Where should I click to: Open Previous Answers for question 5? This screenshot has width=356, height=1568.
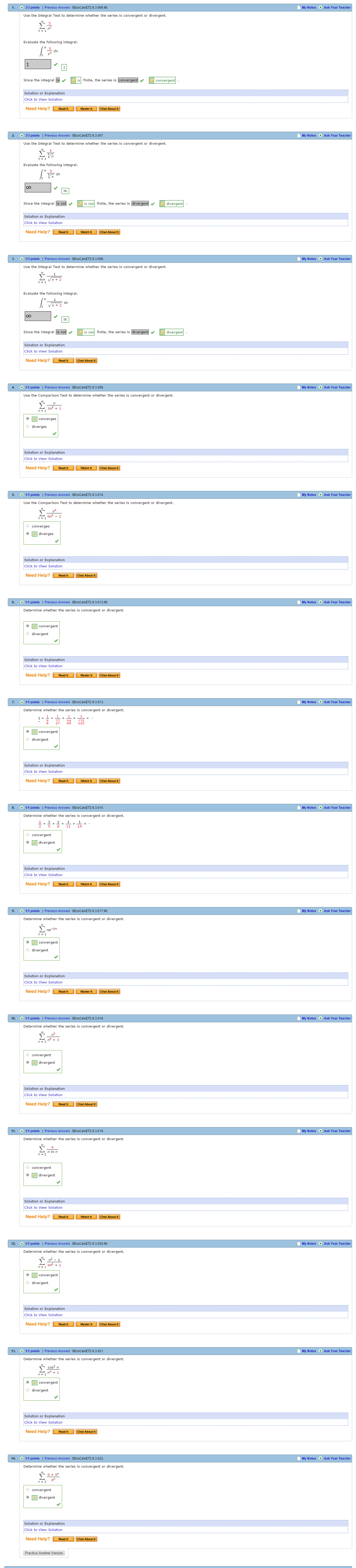(57, 495)
